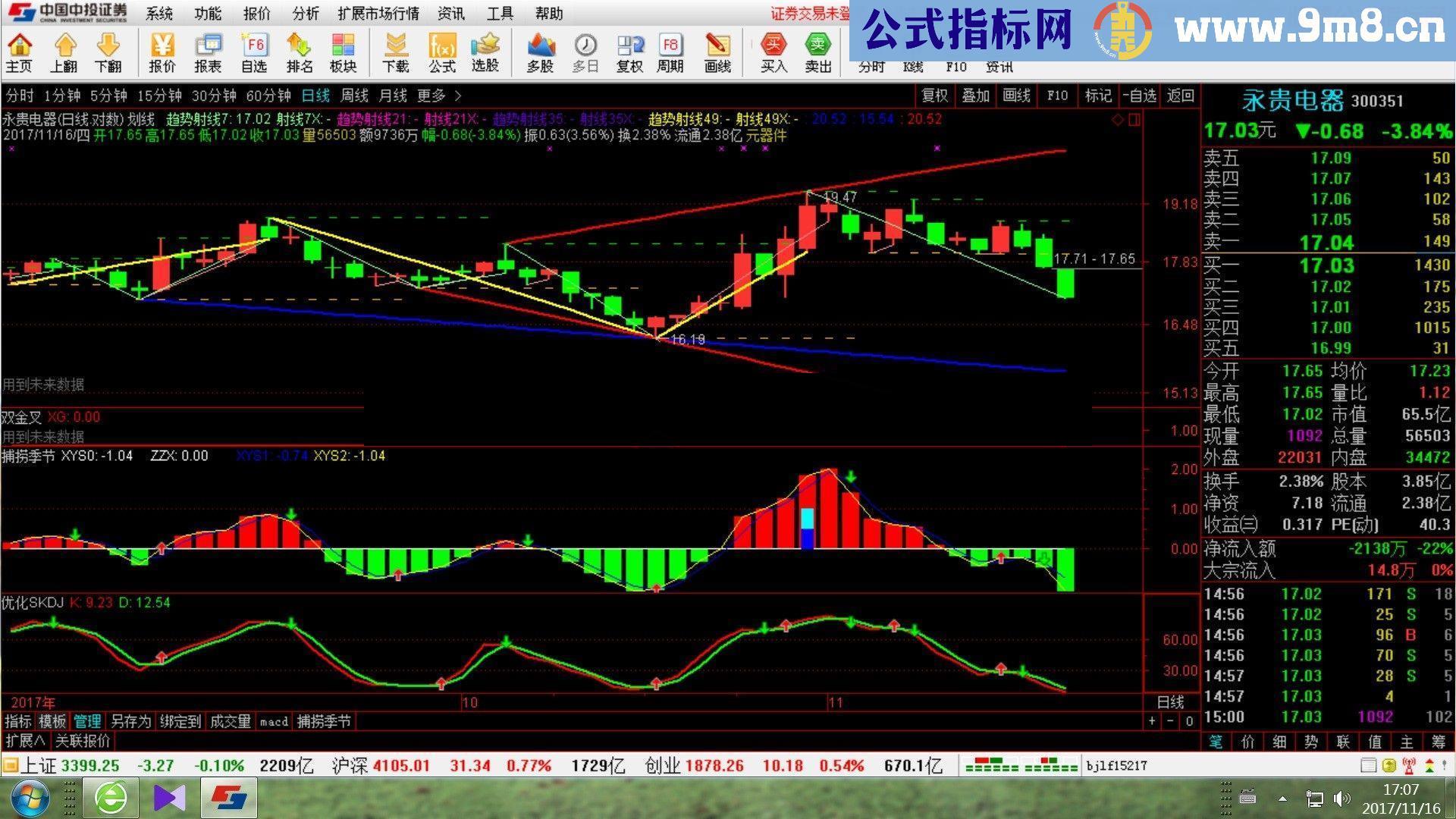
Task: Click the 返回 return button
Action: 1180,96
